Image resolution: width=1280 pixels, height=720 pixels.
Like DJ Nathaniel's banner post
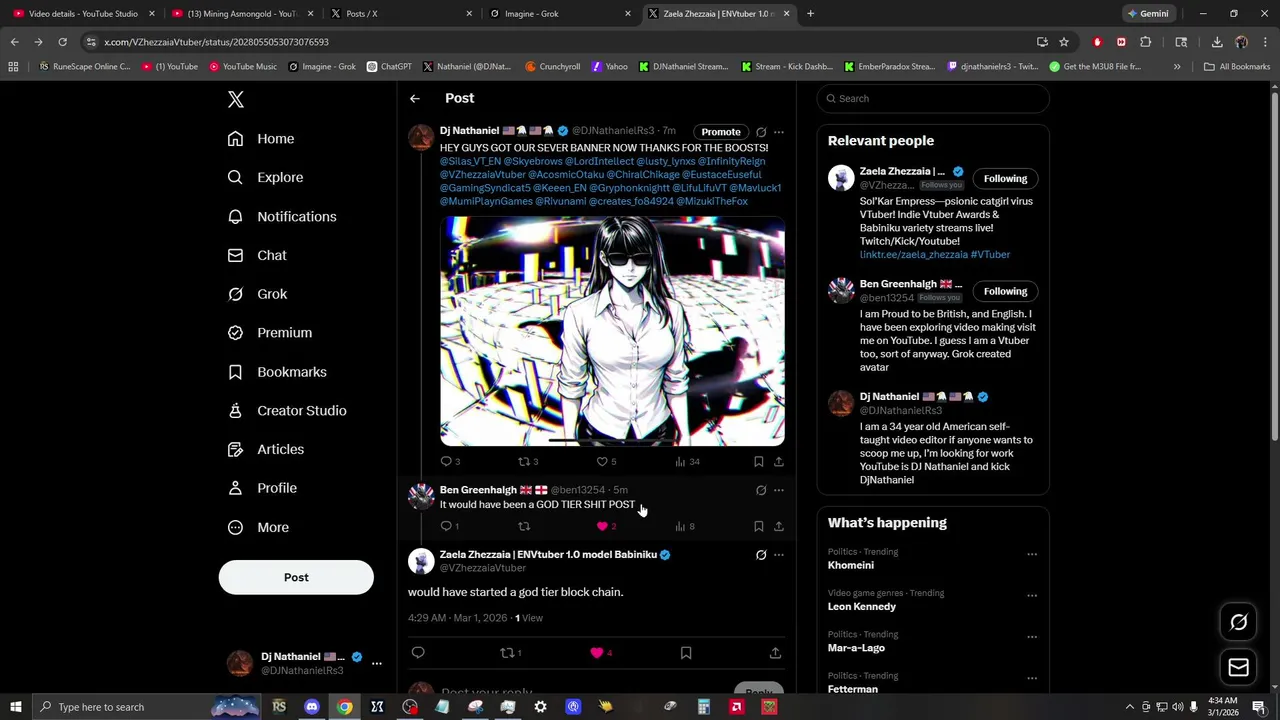pos(602,461)
